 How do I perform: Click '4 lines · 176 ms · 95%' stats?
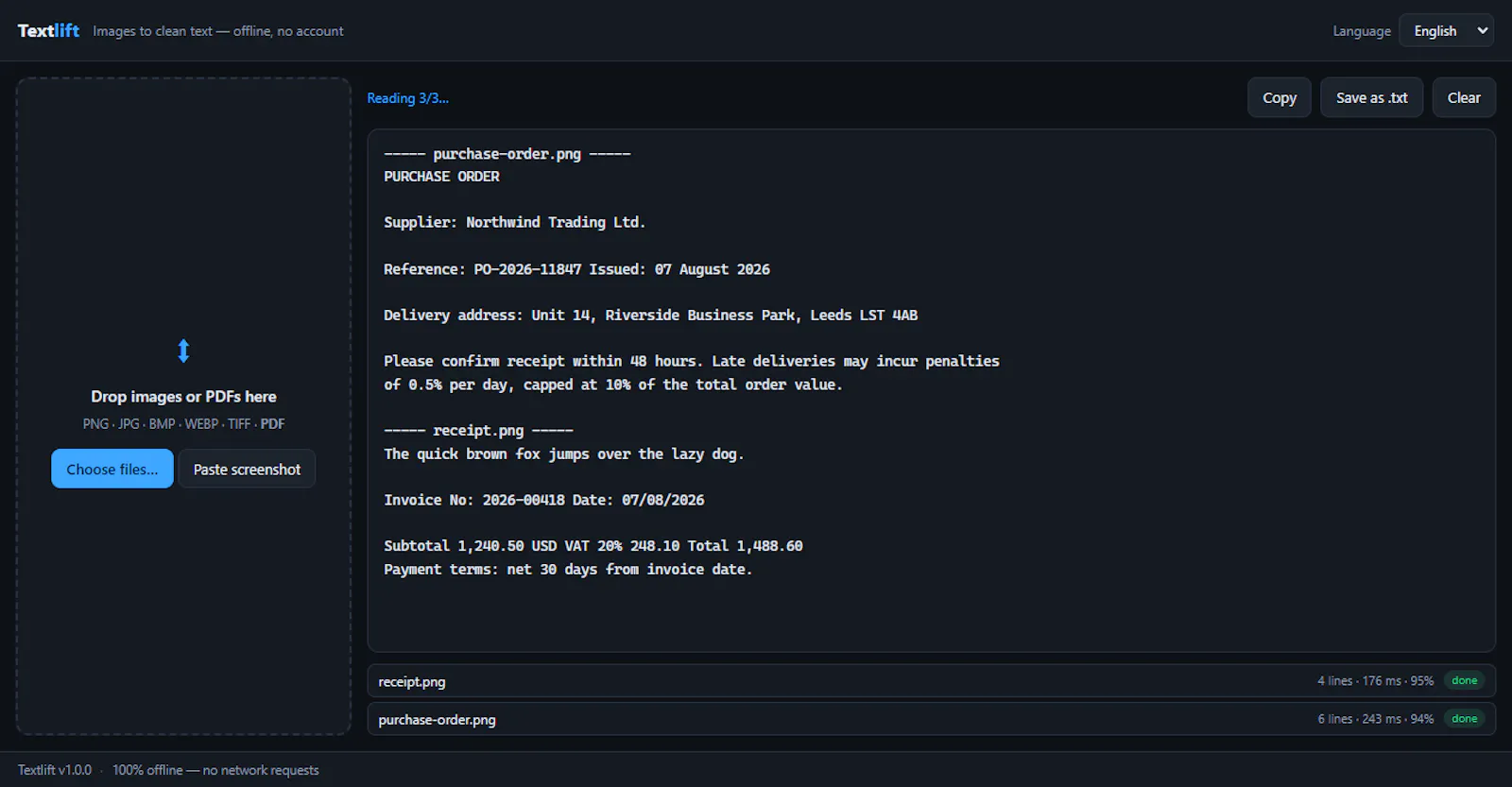coord(1375,681)
